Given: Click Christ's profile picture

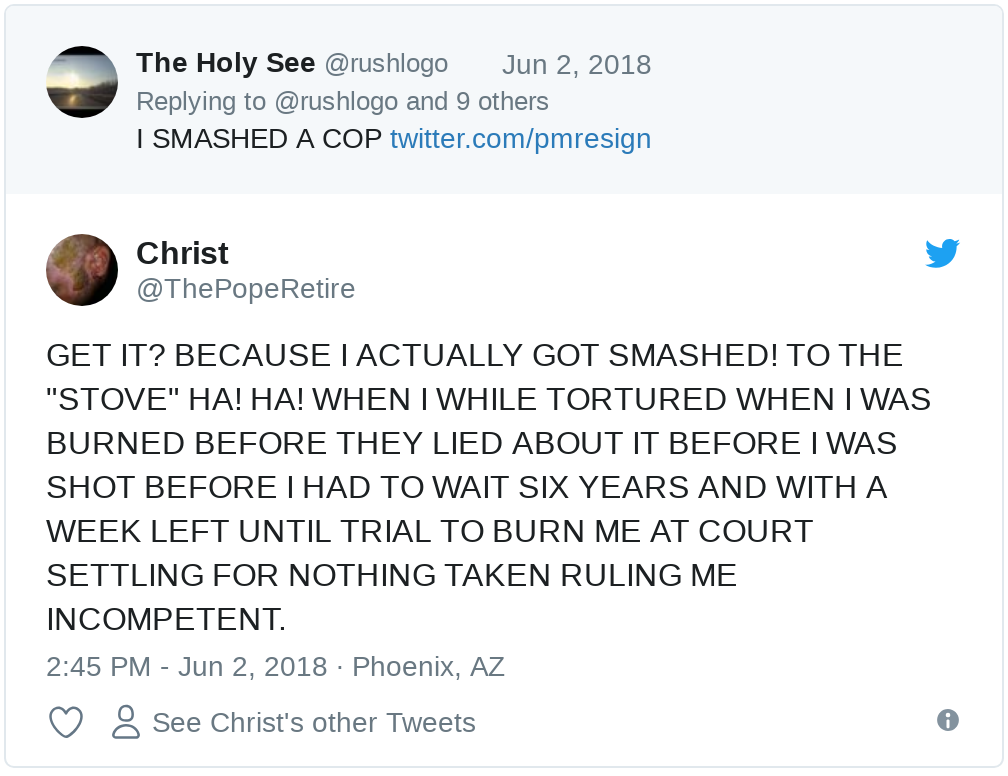Looking at the screenshot, I should tap(82, 270).
